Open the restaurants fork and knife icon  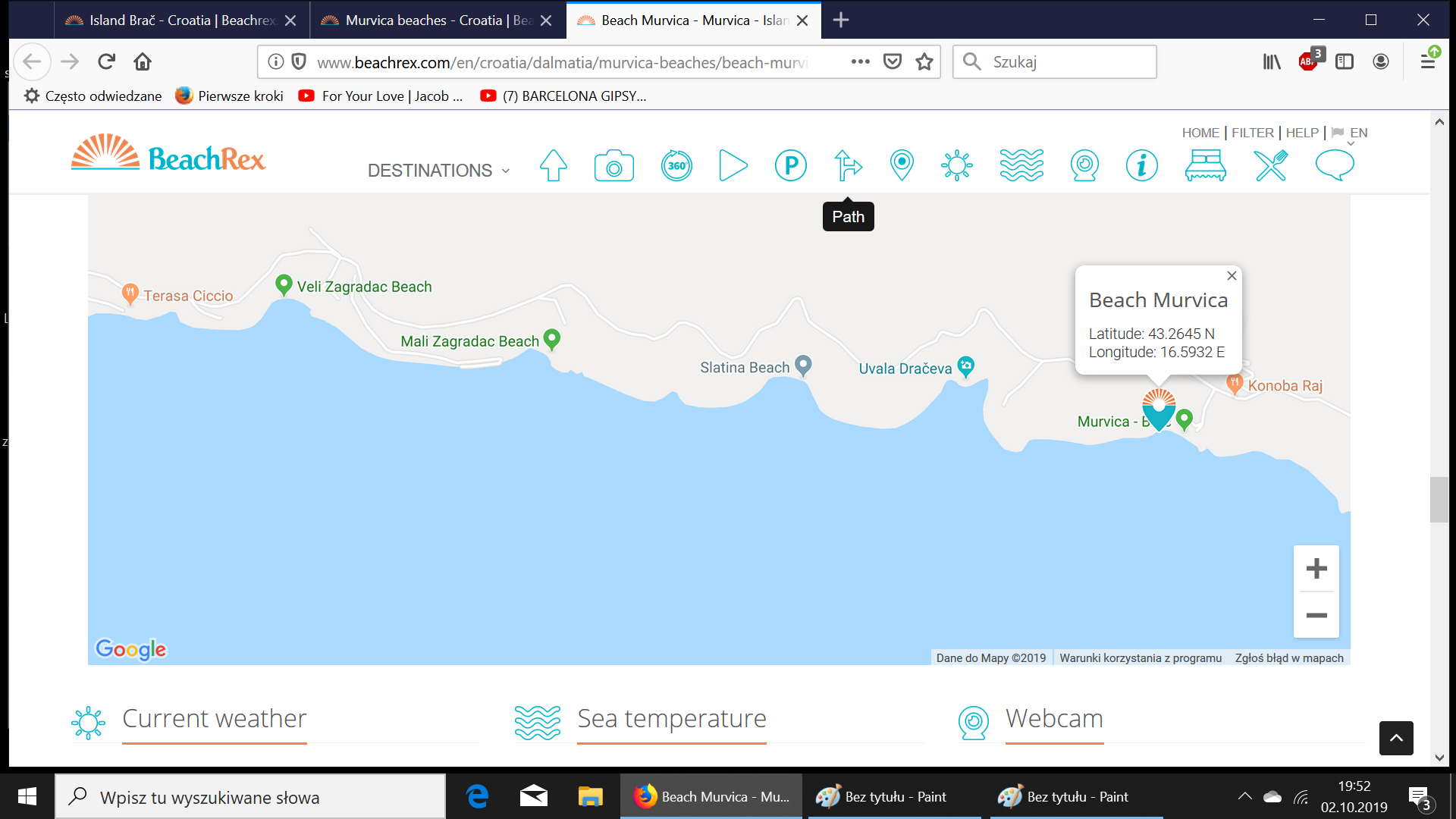[1270, 165]
